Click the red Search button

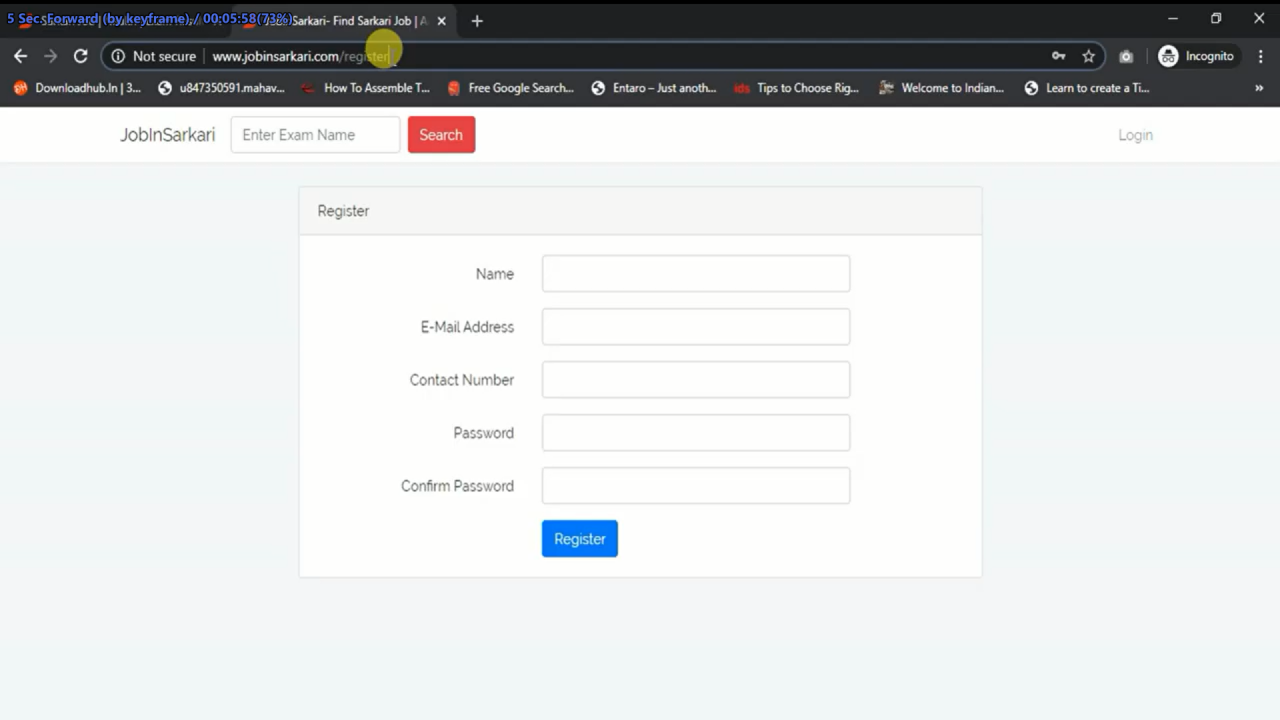pos(441,135)
